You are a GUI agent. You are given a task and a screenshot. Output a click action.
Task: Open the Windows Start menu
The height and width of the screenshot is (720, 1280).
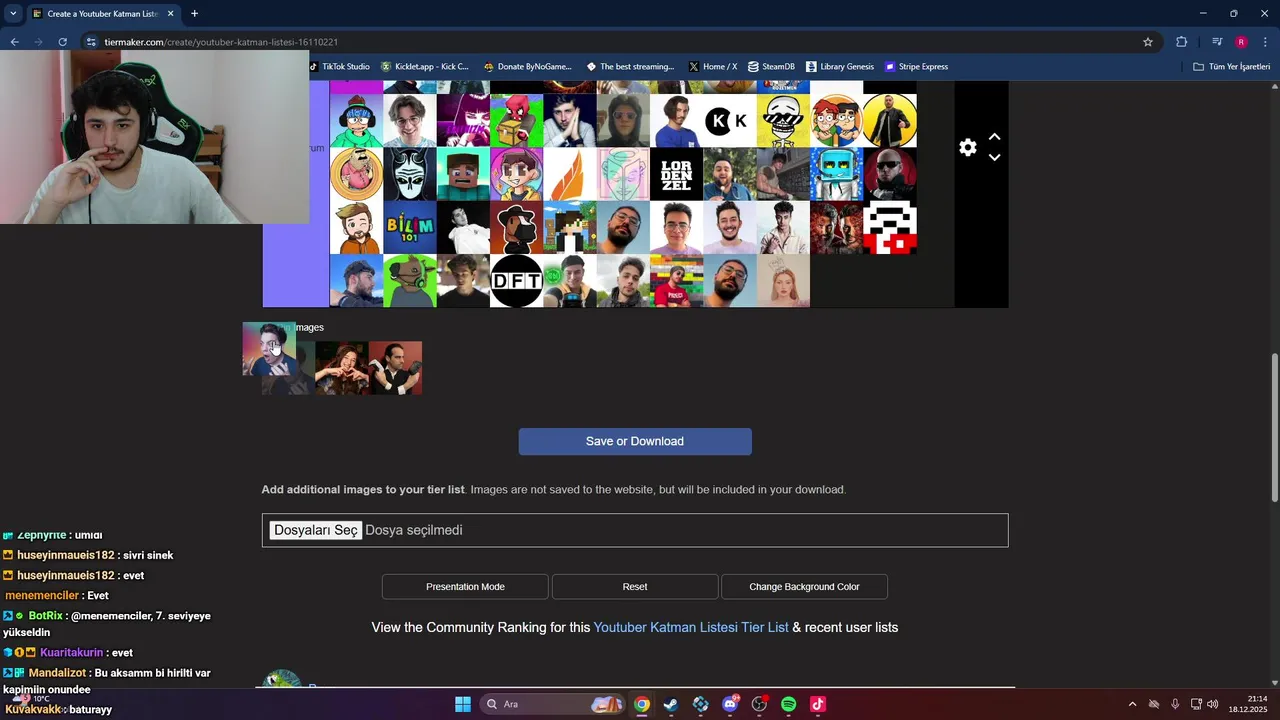(x=463, y=704)
